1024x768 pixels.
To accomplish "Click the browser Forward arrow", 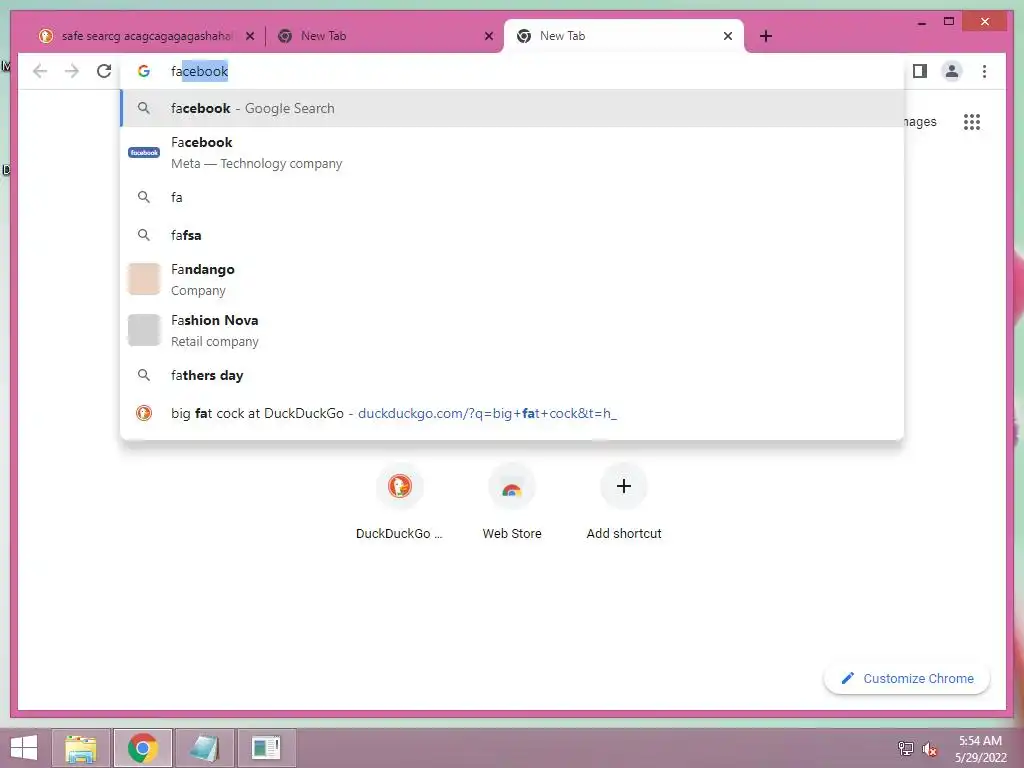I will [x=72, y=71].
